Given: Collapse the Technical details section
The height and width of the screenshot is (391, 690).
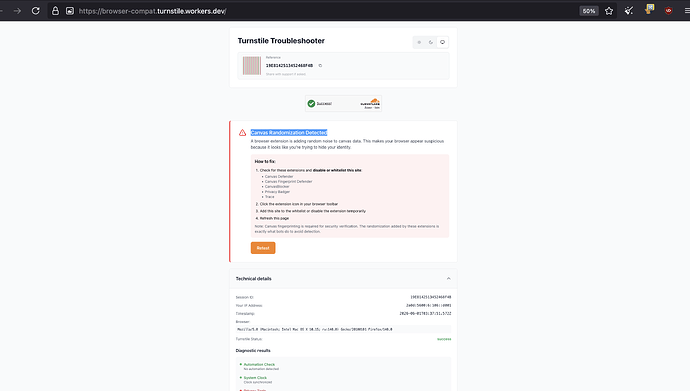Looking at the screenshot, I should [448, 278].
